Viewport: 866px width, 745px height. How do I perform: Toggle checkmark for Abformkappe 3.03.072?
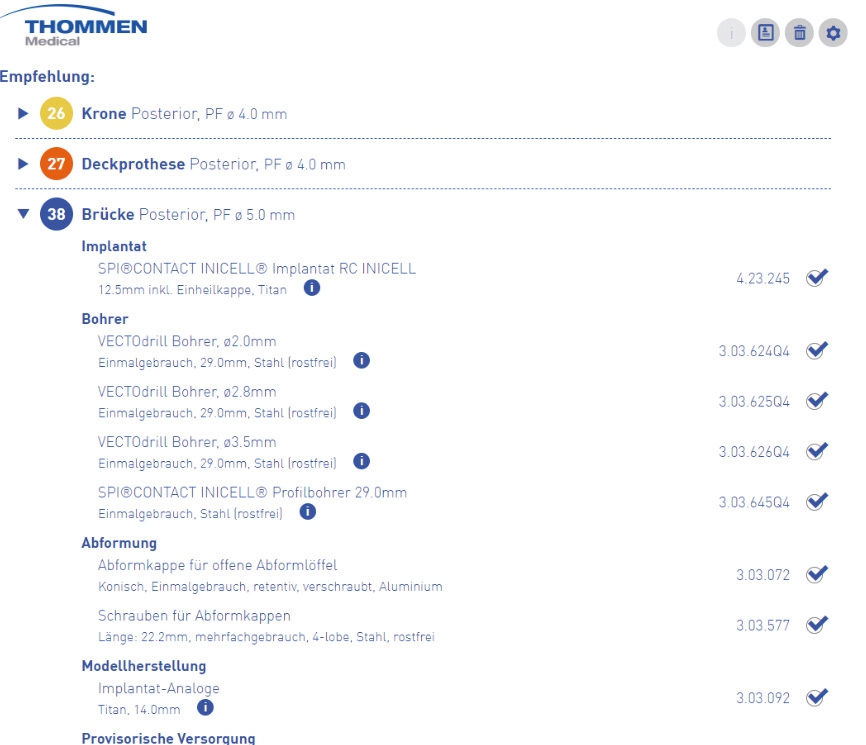817,574
